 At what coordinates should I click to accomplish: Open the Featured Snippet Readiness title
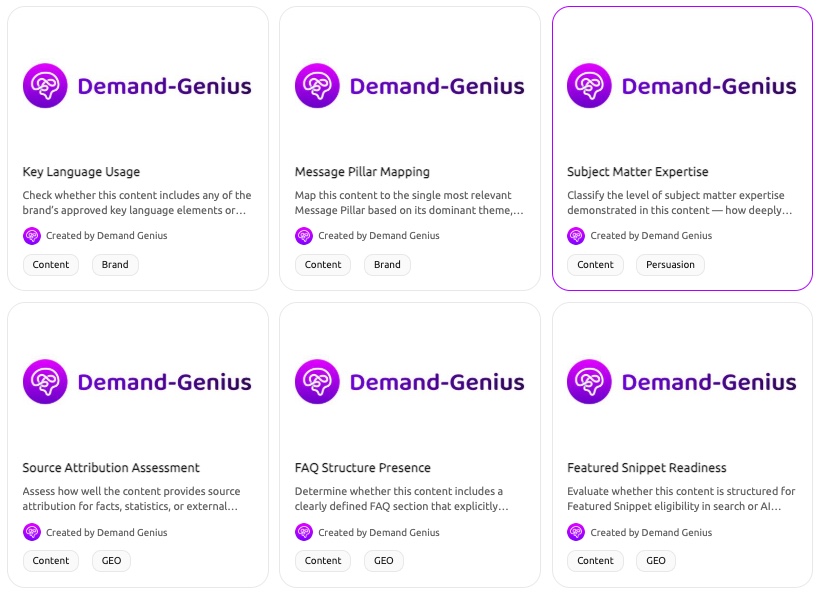point(647,468)
